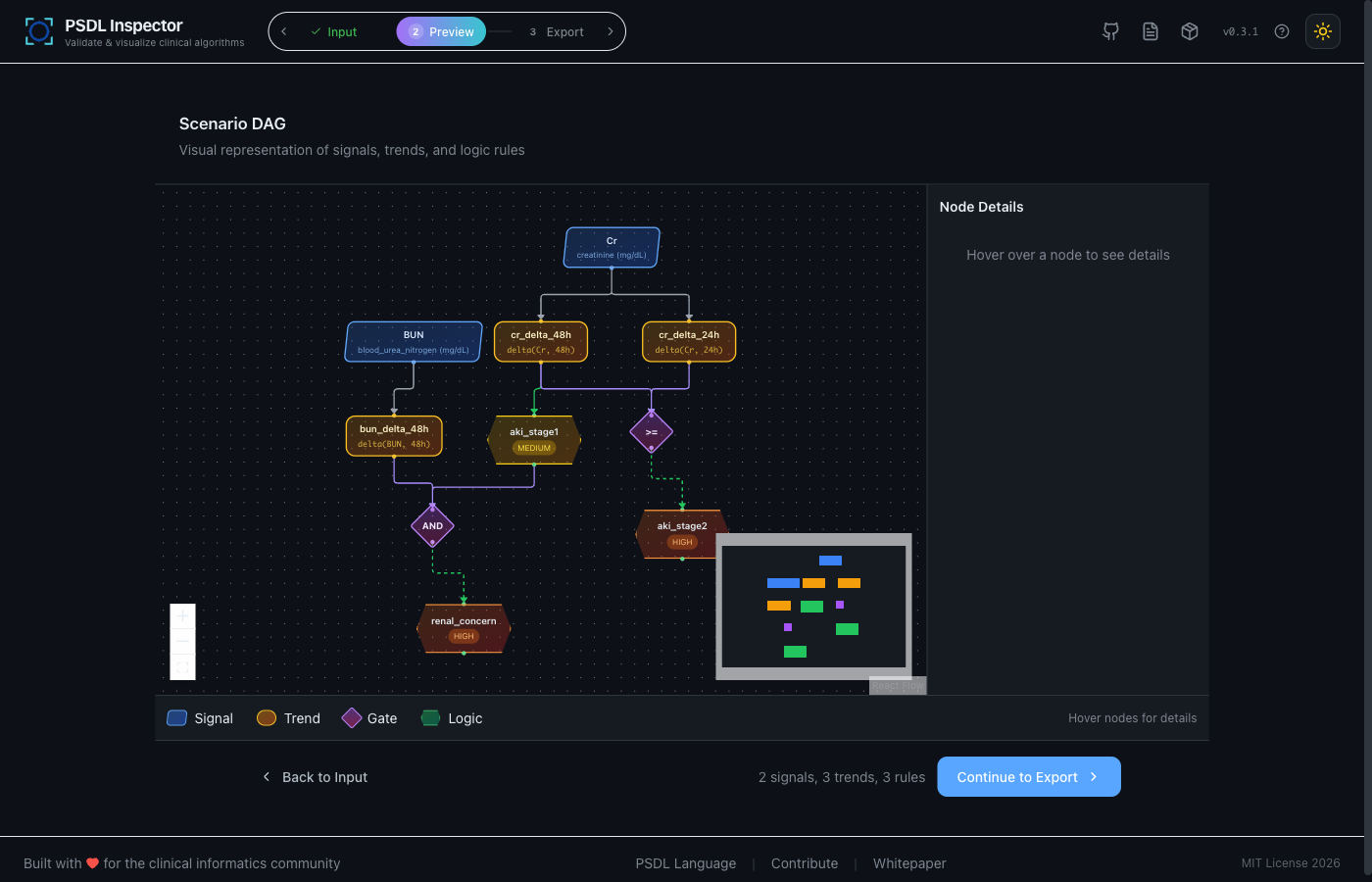This screenshot has height=882, width=1372.
Task: Select the aki_stage1 logic node
Action: (x=534, y=439)
